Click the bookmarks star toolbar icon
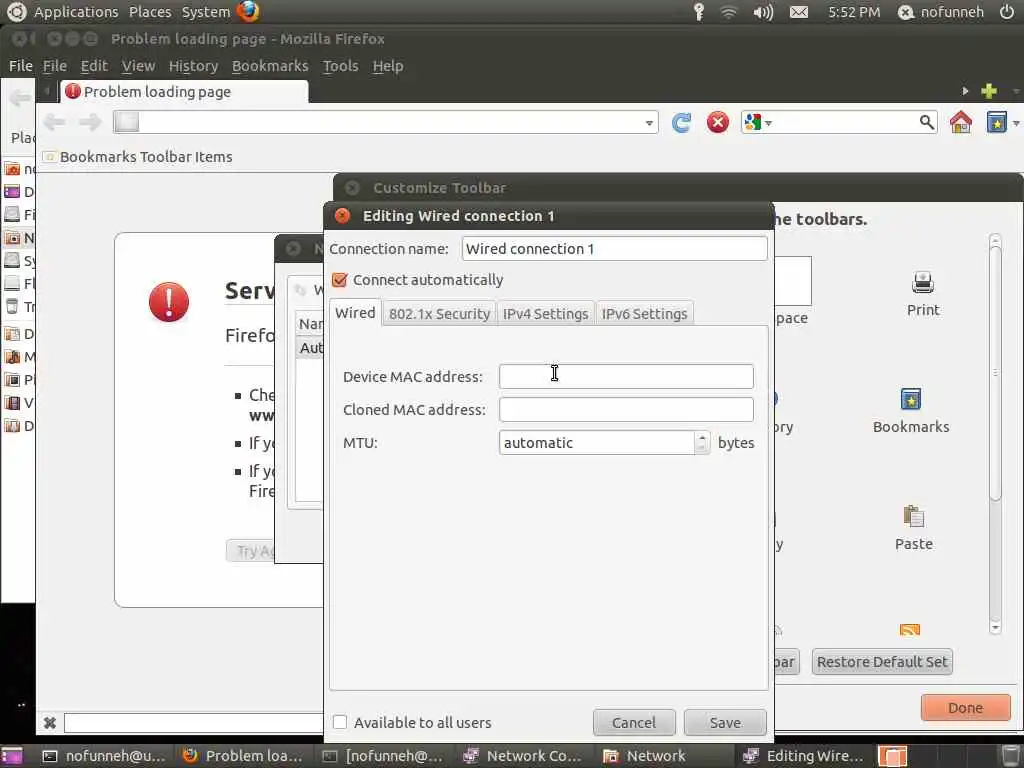1024x768 pixels. pos(997,122)
